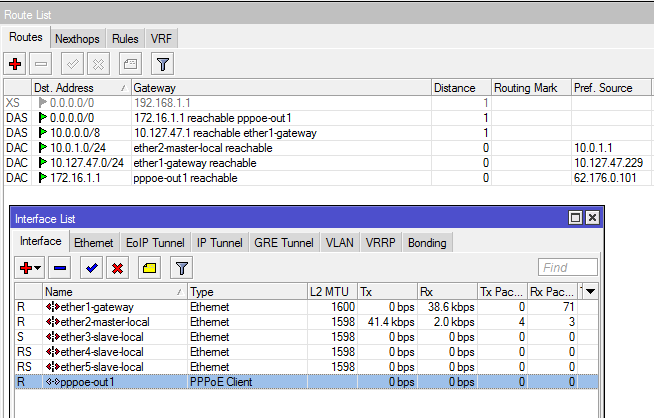Click ether5-slave-local interface icon
Viewport: 654px width, 418px height.
(53, 367)
